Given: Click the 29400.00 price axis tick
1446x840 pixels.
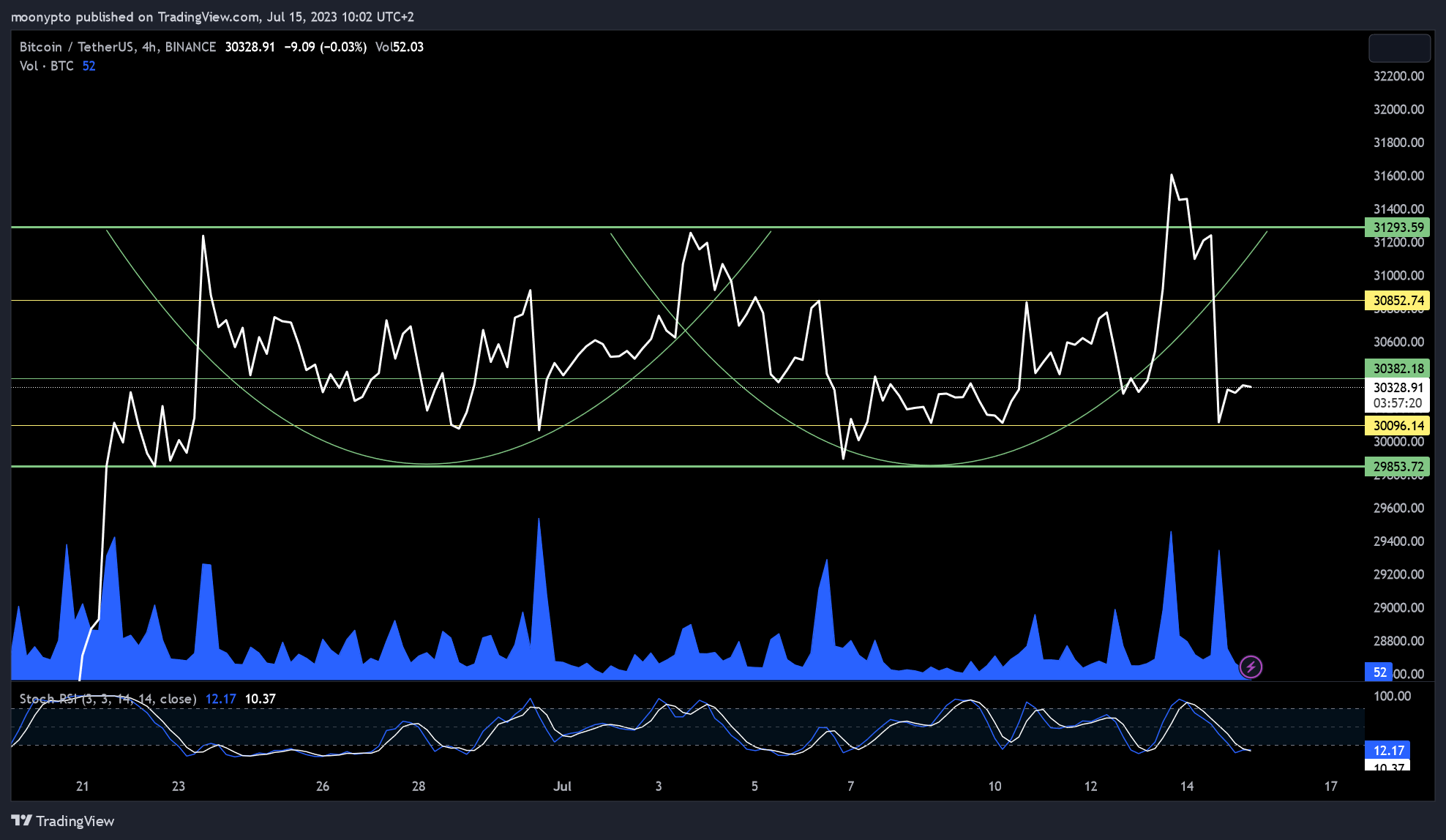Looking at the screenshot, I should point(1398,541).
